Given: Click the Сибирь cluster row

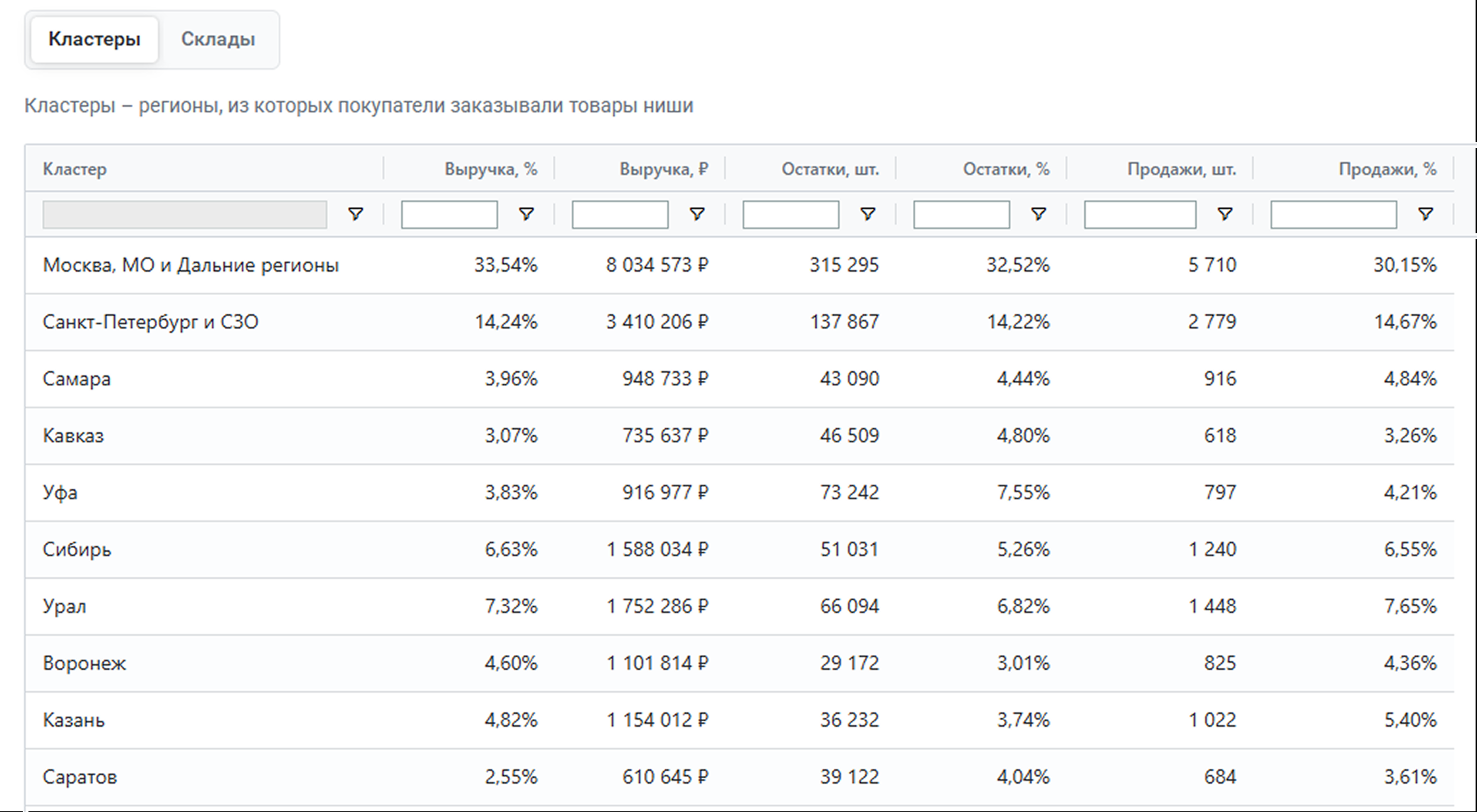Looking at the screenshot, I should [77, 550].
